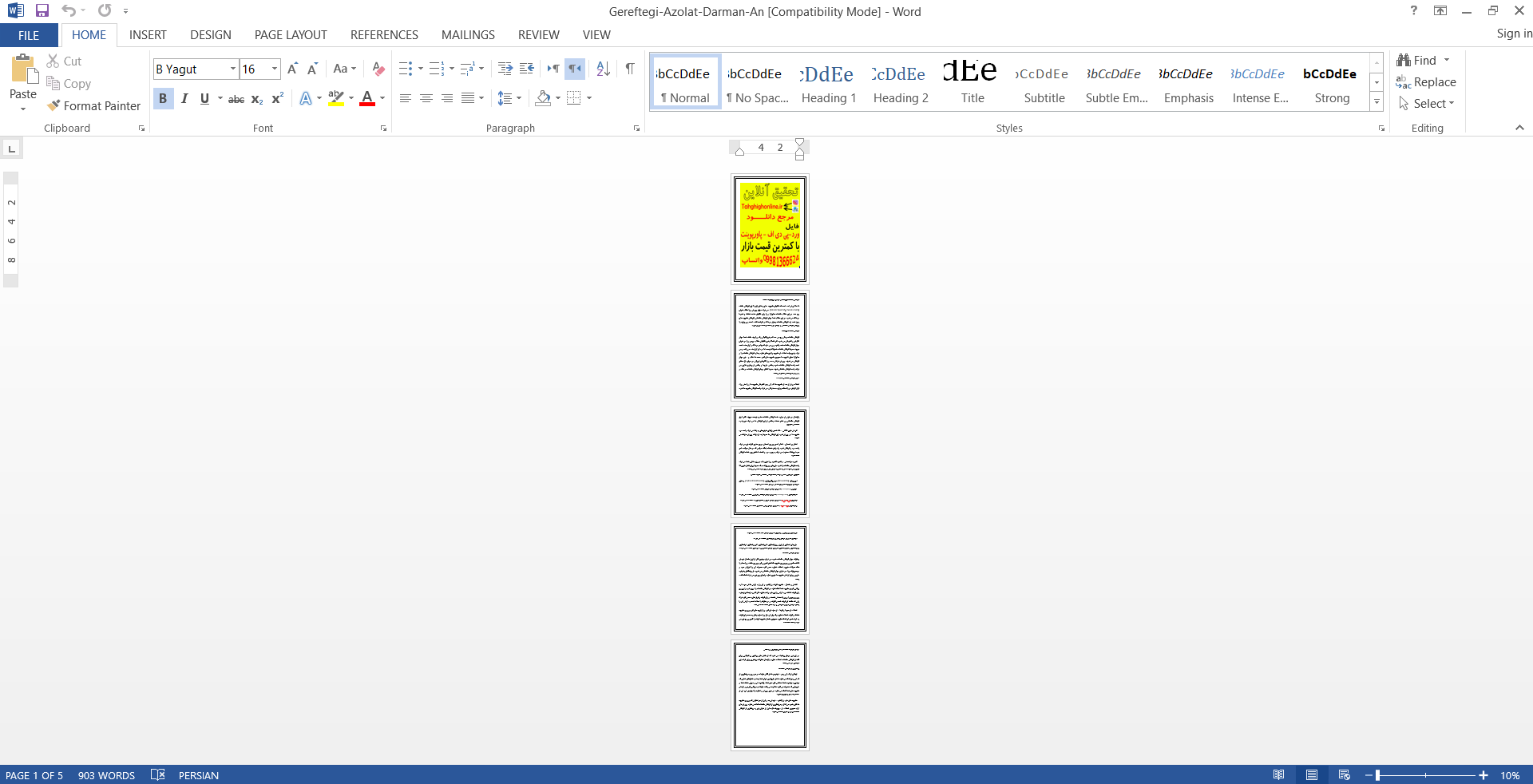Apply the Strong style

click(x=1332, y=83)
